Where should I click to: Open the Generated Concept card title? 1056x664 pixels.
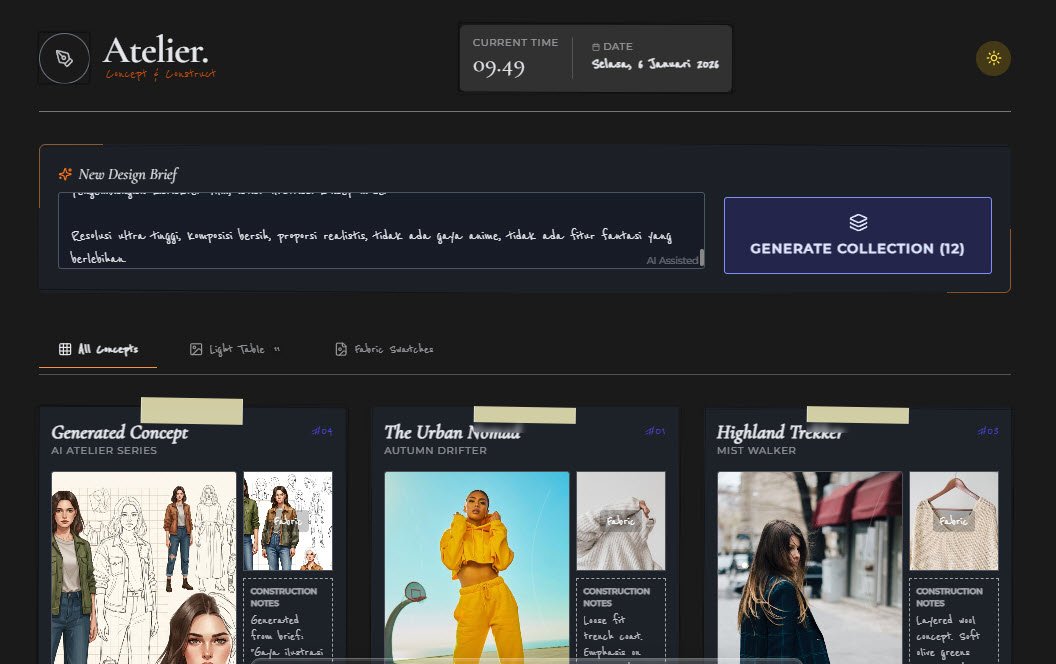click(x=120, y=432)
